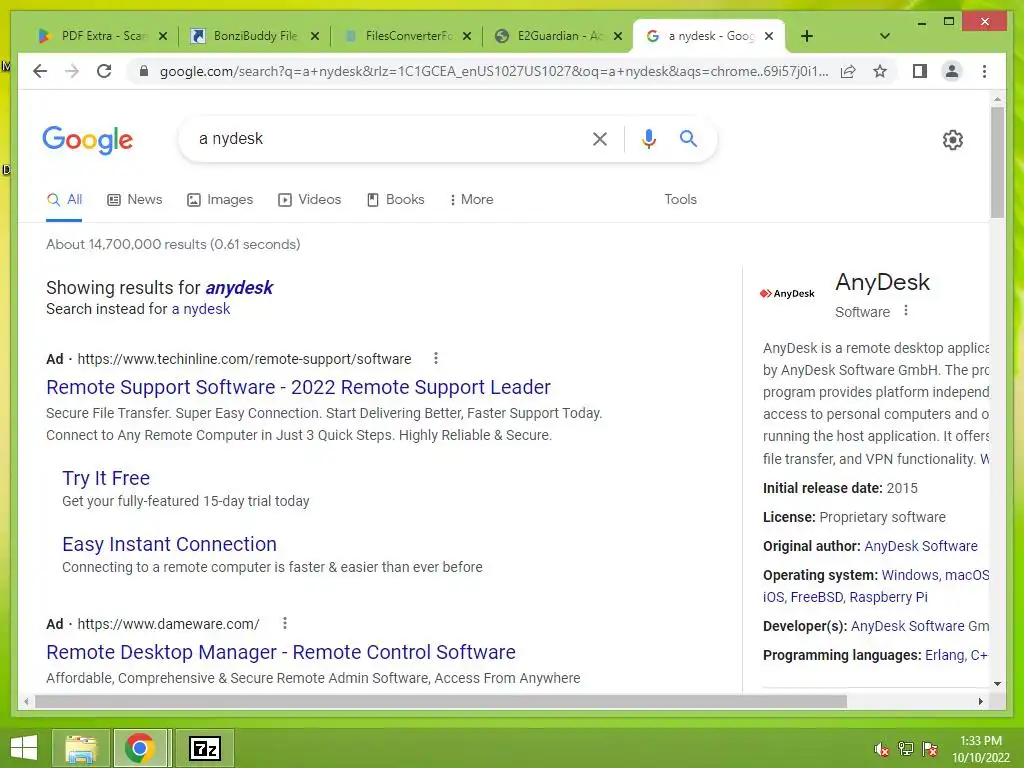The height and width of the screenshot is (768, 1024).
Task: Clear the search box with the X icon
Action: tap(600, 138)
